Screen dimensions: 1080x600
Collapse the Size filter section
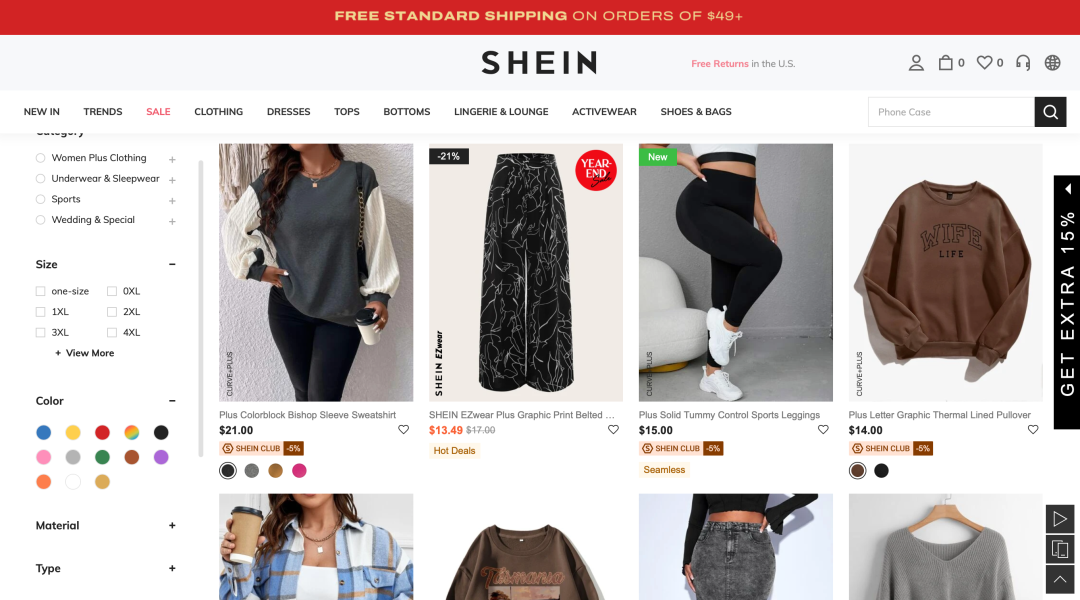172,265
